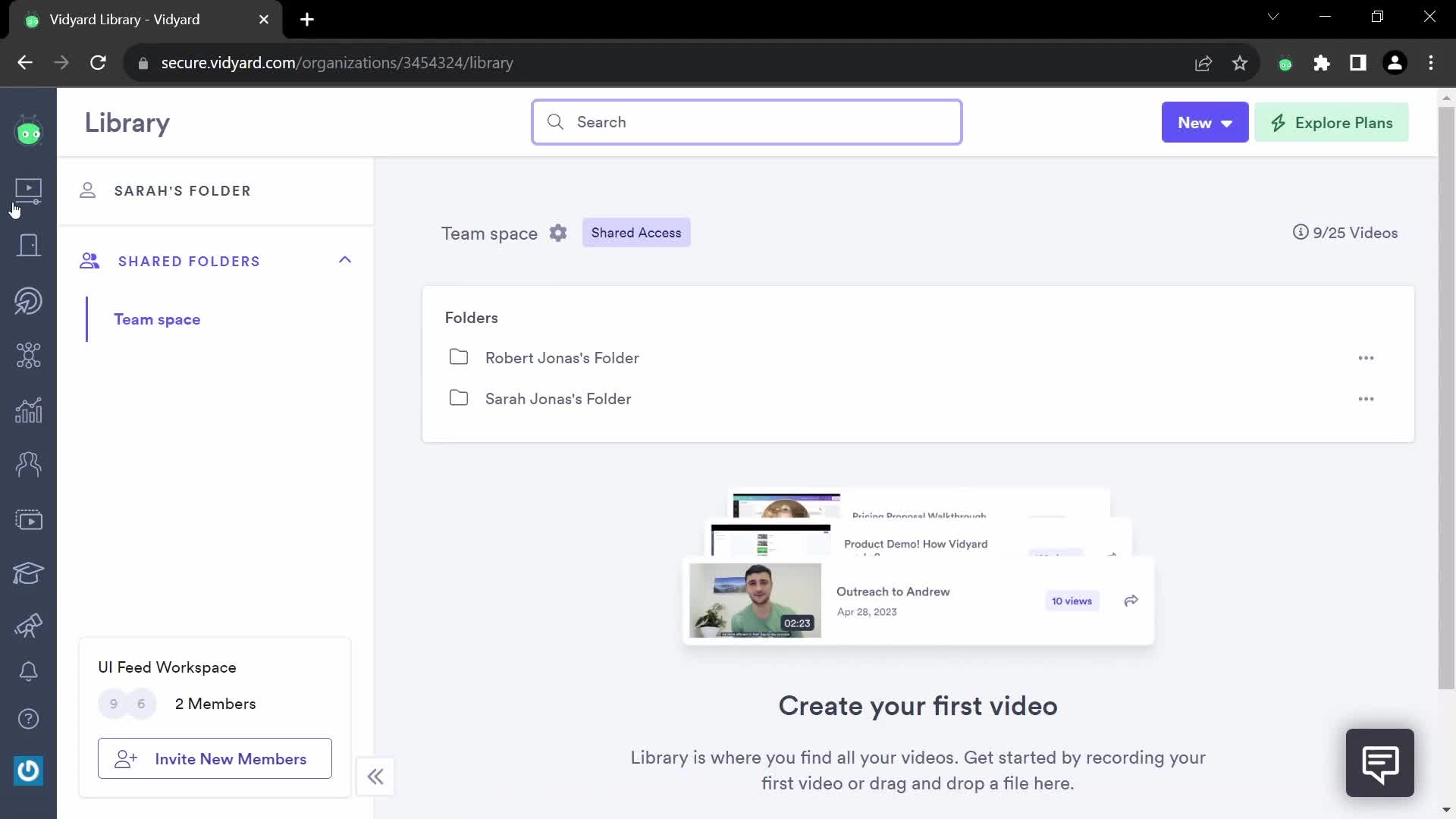Click Explore Plans button
This screenshot has height=819, width=1456.
pos(1332,122)
